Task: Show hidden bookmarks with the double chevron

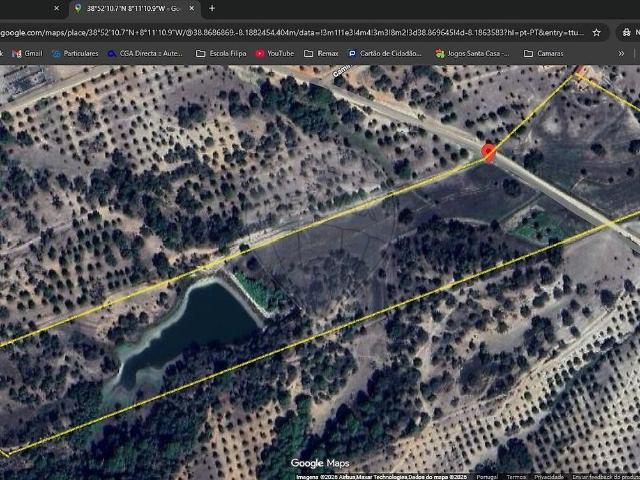Action: click(621, 53)
